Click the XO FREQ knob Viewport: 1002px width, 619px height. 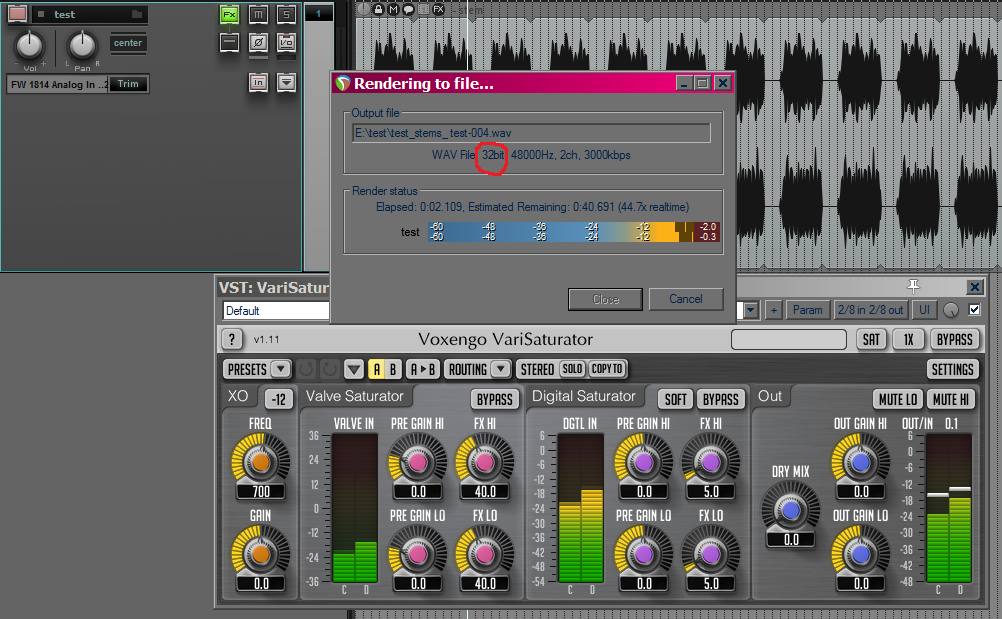coord(260,462)
